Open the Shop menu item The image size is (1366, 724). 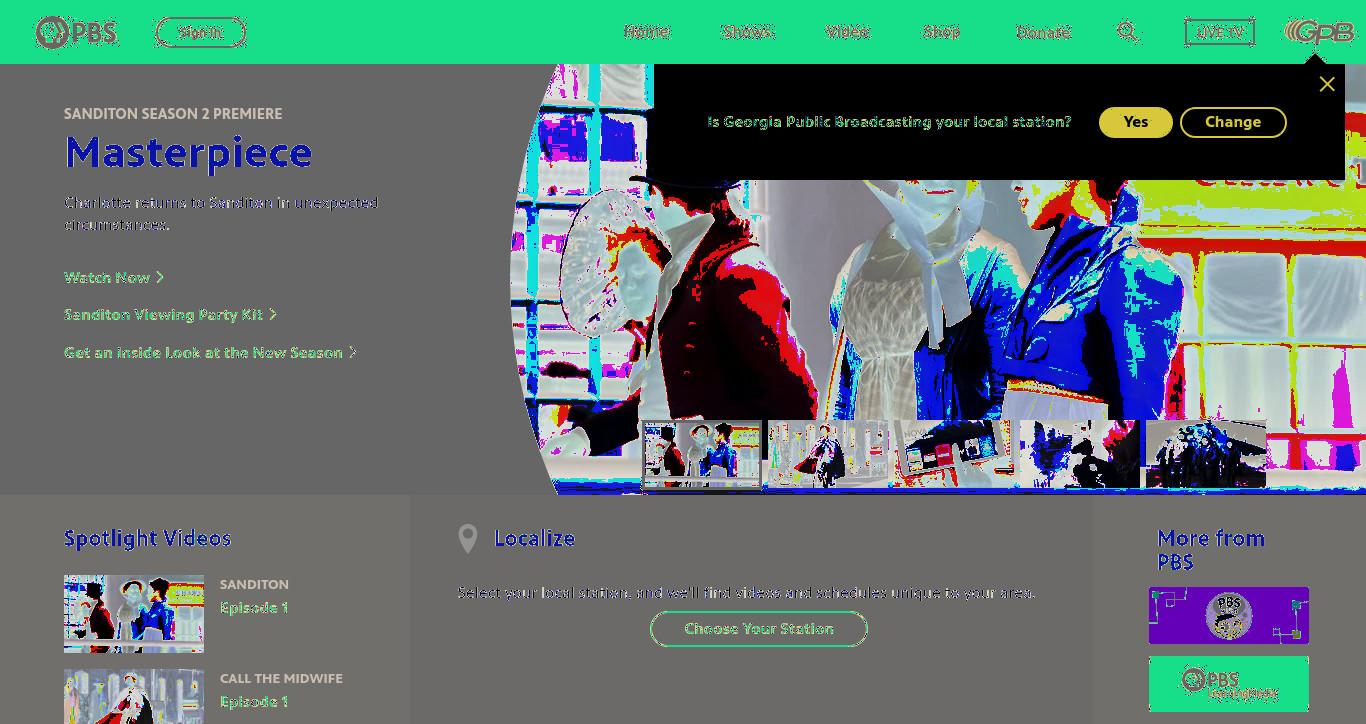pos(941,32)
